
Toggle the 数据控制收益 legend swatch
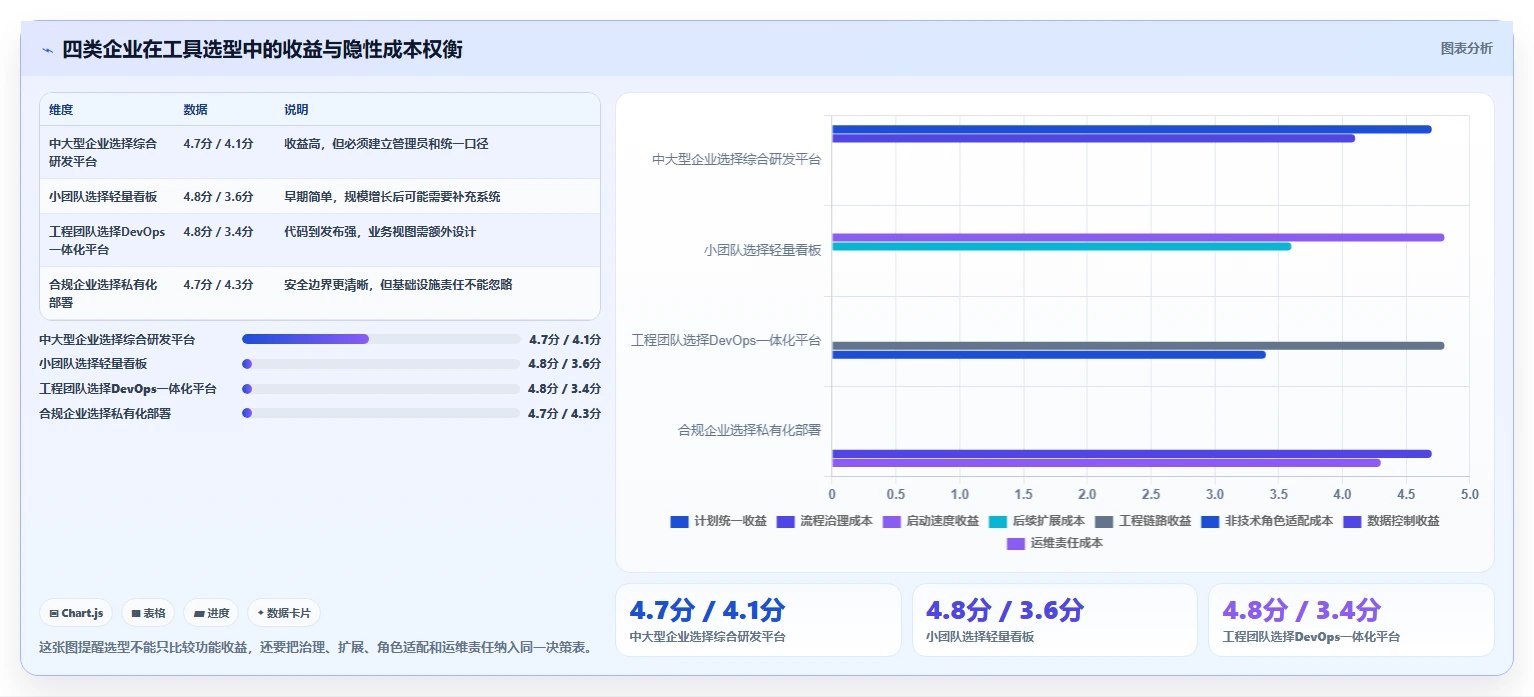coord(1352,521)
